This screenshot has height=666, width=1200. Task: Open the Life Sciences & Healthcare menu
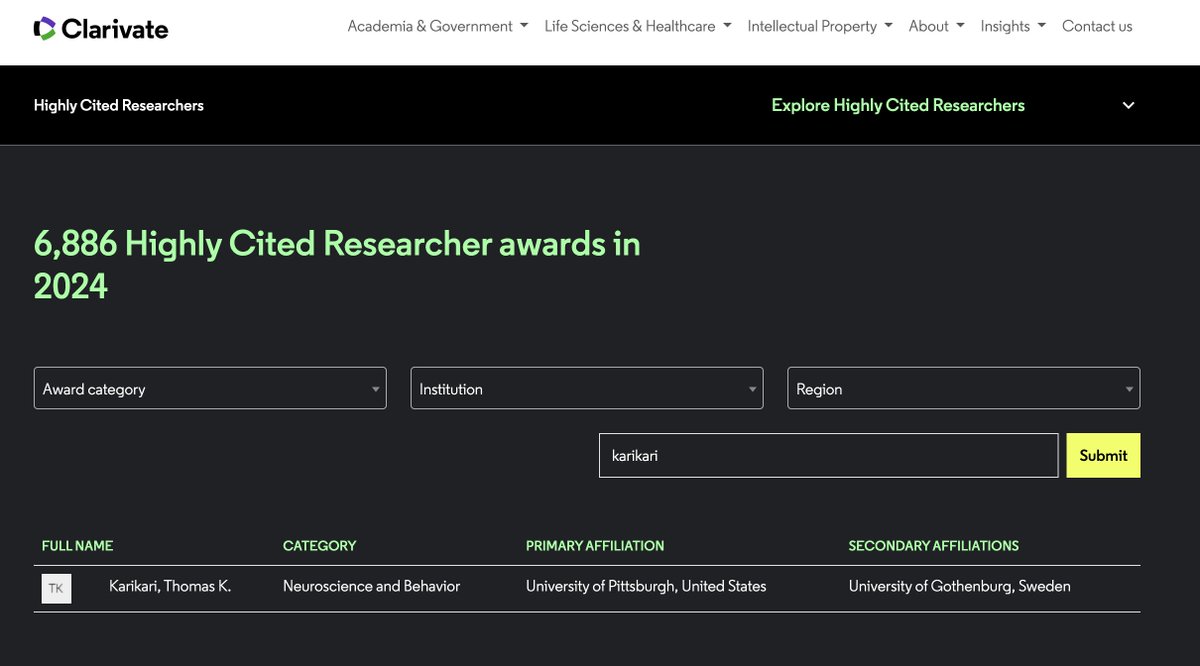pos(638,26)
